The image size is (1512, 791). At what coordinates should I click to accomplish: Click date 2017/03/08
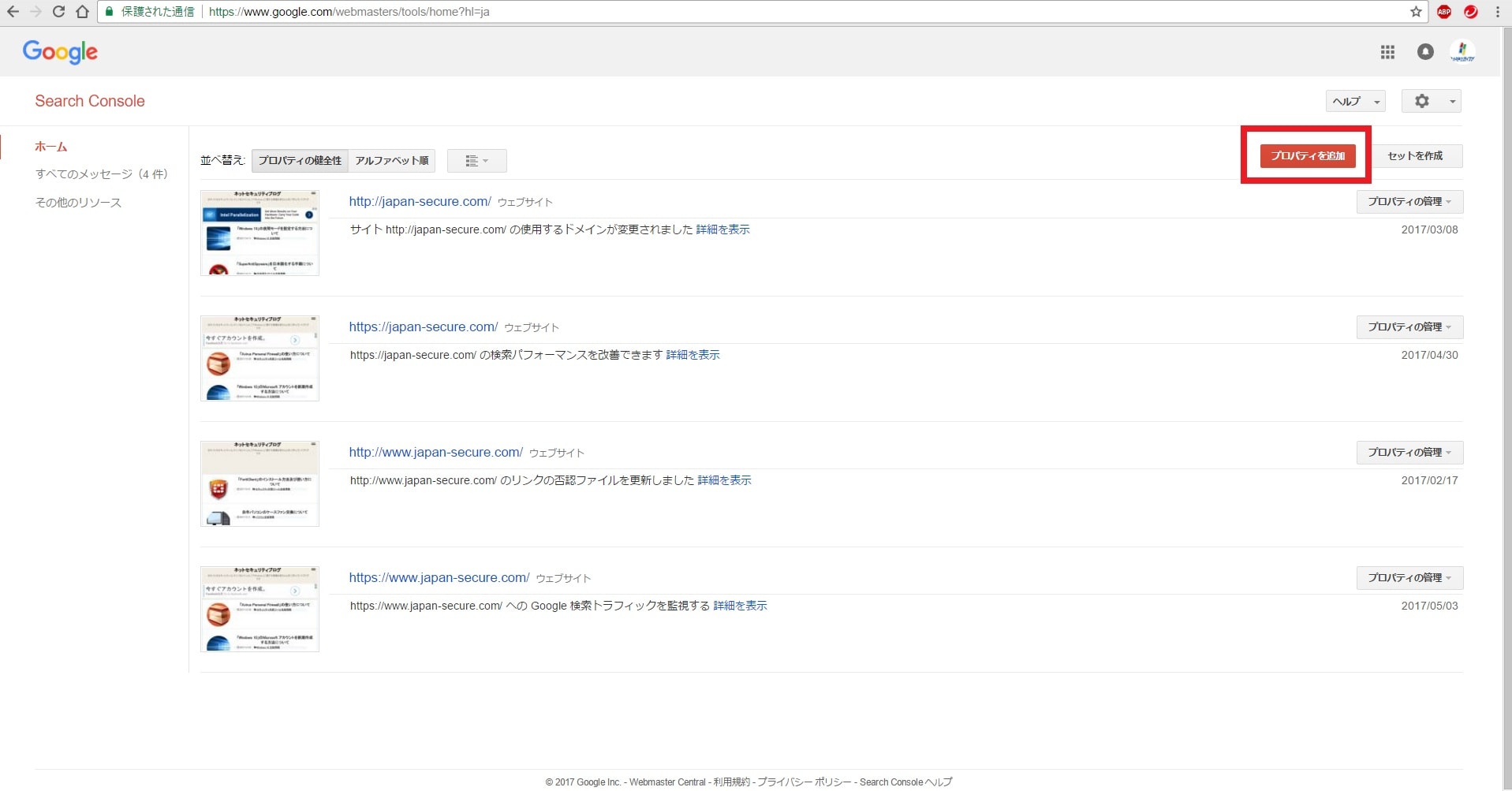pyautogui.click(x=1429, y=229)
